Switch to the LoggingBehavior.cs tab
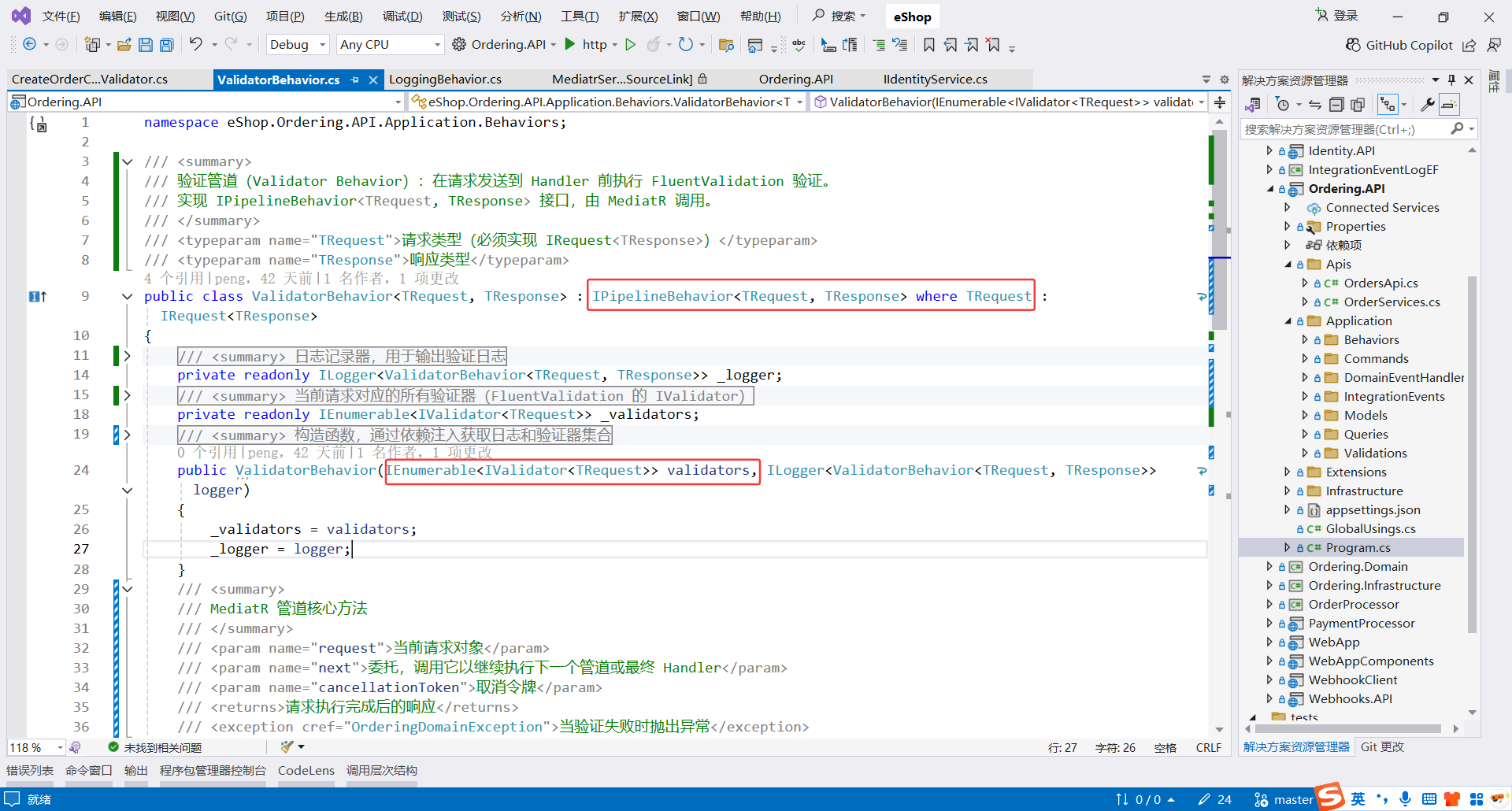Screen dimensions: 1512x811 click(445, 79)
